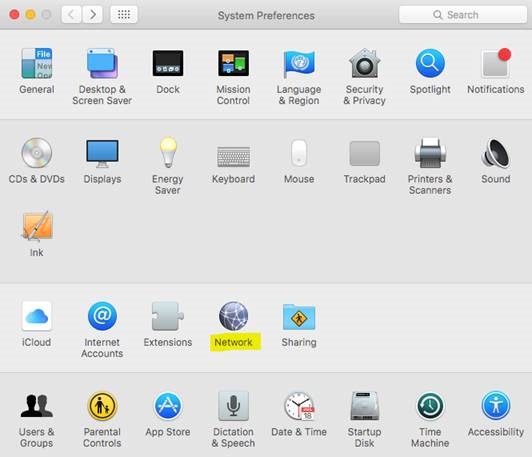This screenshot has height=457, width=532.
Task: Click the Show All grid button
Action: (x=124, y=15)
